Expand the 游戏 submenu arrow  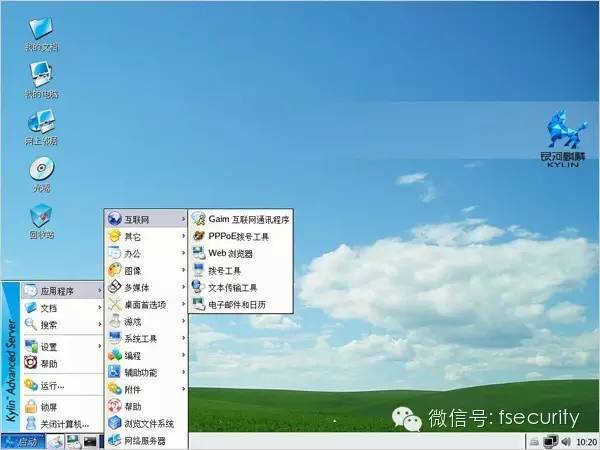coord(183,321)
